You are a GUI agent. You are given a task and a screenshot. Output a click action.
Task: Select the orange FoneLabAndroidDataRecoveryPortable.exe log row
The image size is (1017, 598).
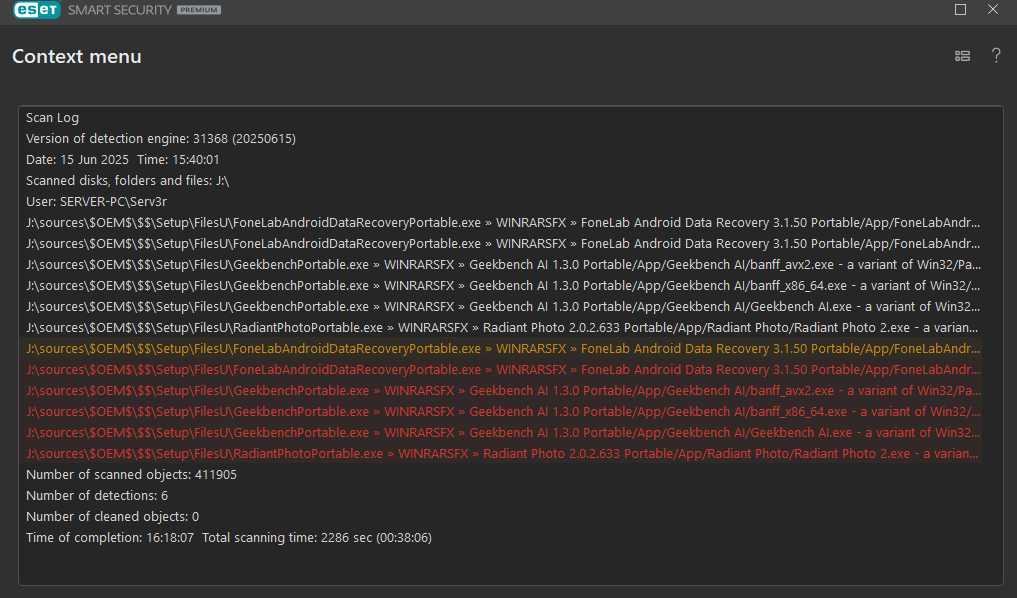click(503, 348)
